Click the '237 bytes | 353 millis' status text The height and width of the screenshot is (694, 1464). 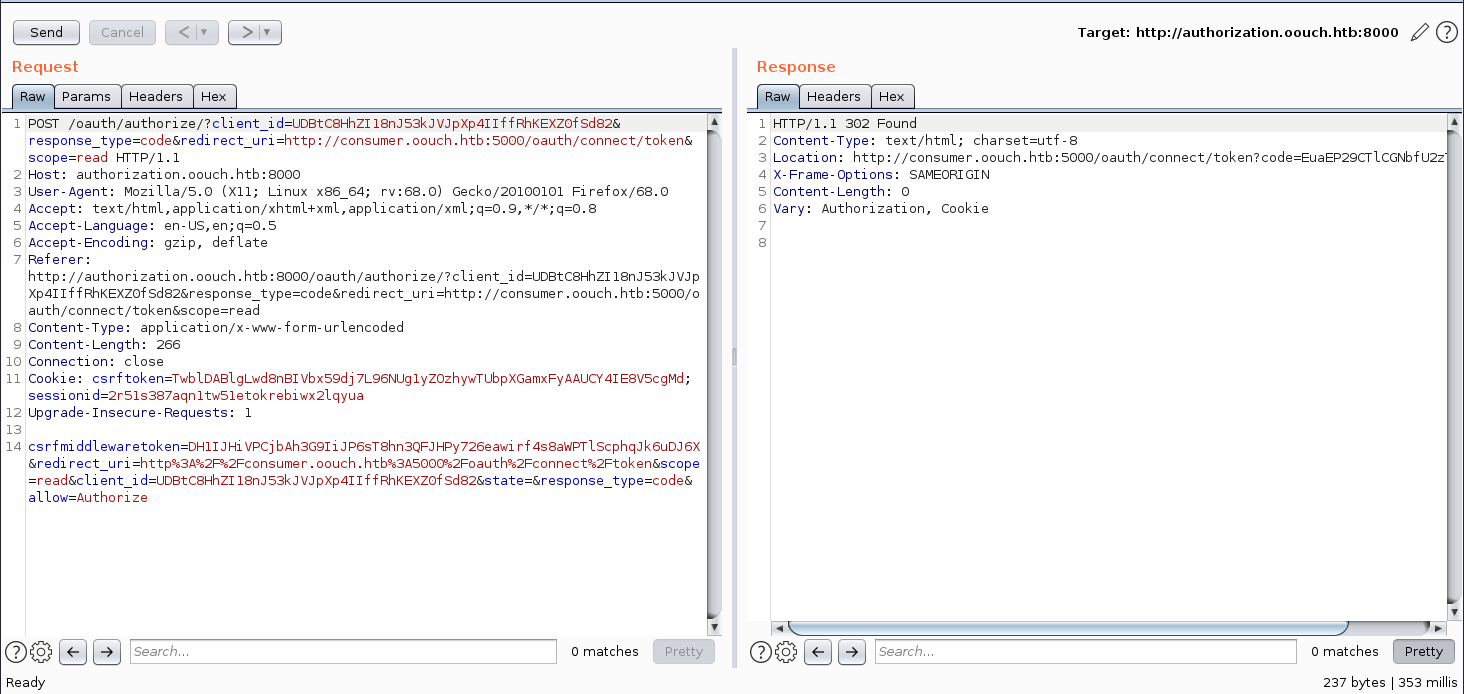coord(1390,682)
